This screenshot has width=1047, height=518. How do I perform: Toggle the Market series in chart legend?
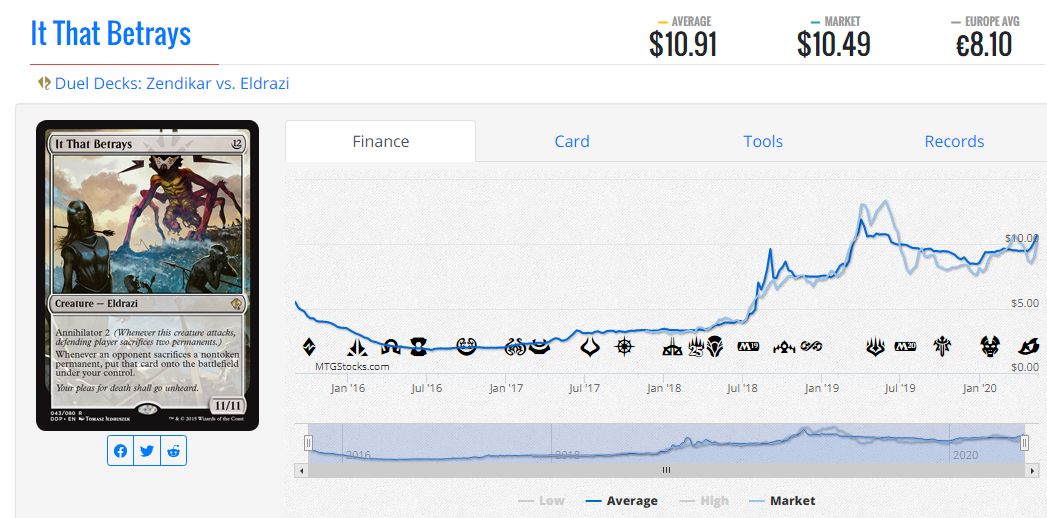click(782, 501)
